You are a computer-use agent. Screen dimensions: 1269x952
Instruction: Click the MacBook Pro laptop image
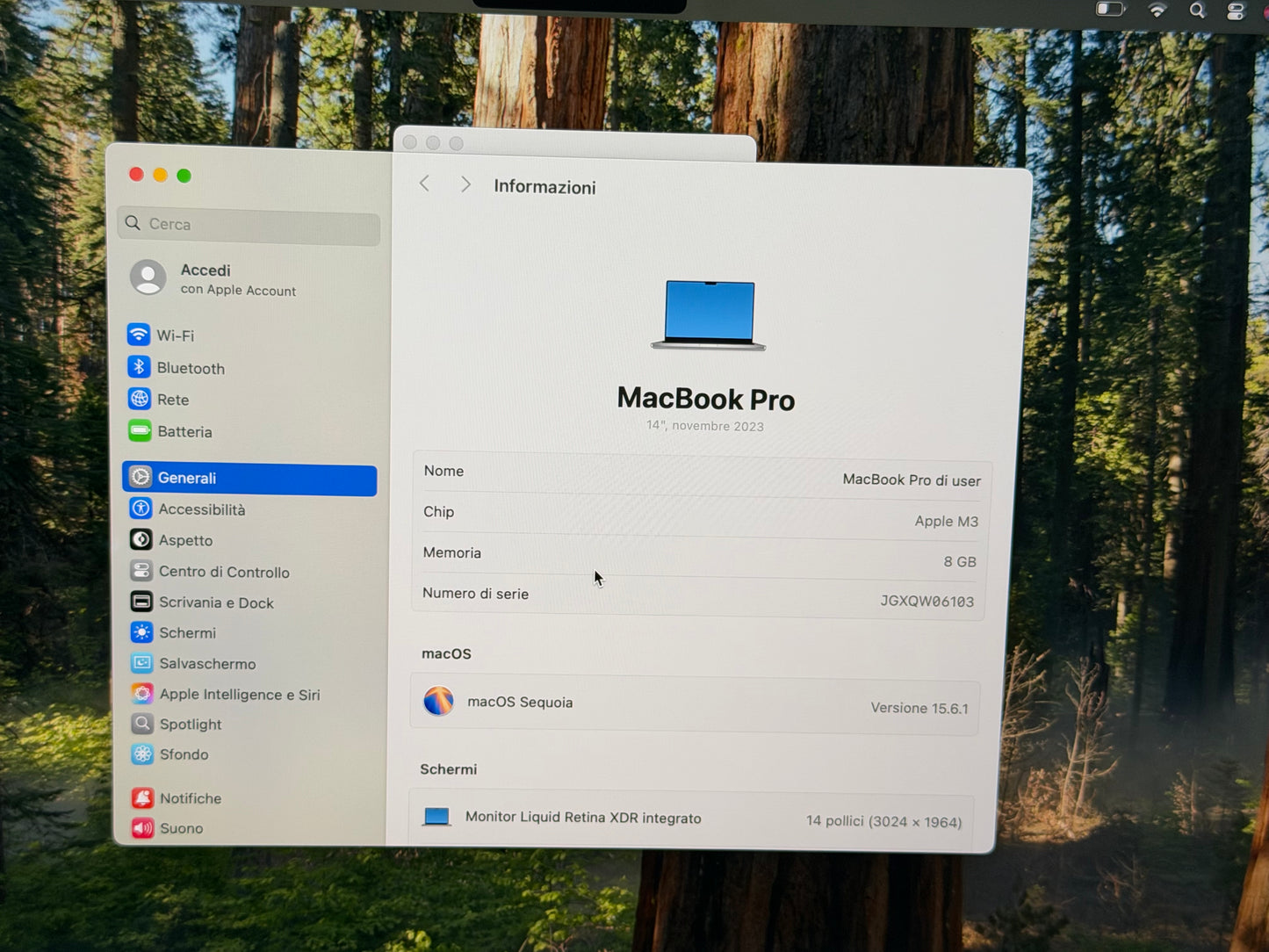(x=709, y=315)
